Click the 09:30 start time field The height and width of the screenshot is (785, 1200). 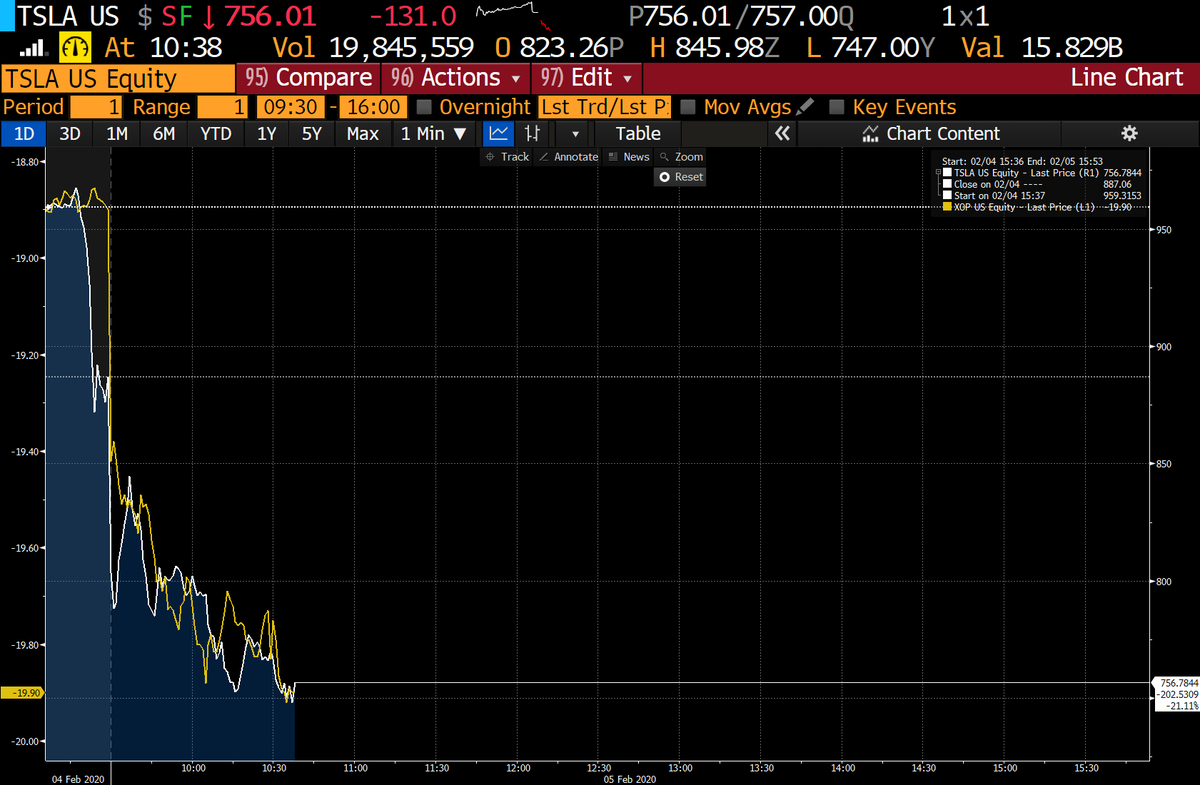click(x=289, y=107)
